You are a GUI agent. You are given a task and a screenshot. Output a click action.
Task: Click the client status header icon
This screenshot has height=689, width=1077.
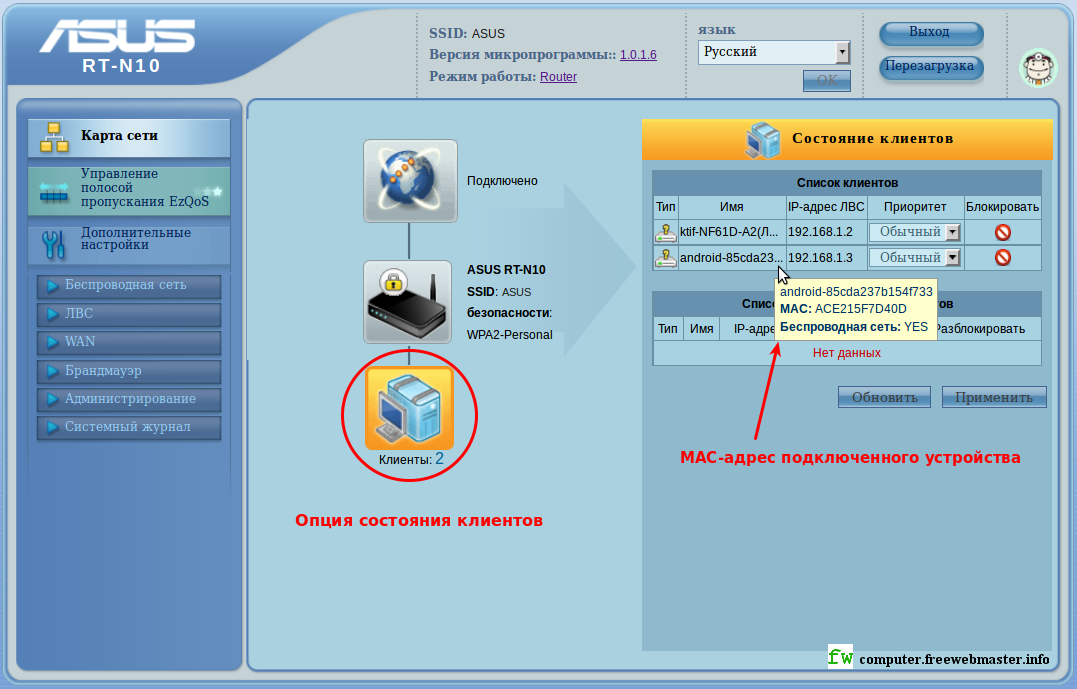[x=763, y=139]
